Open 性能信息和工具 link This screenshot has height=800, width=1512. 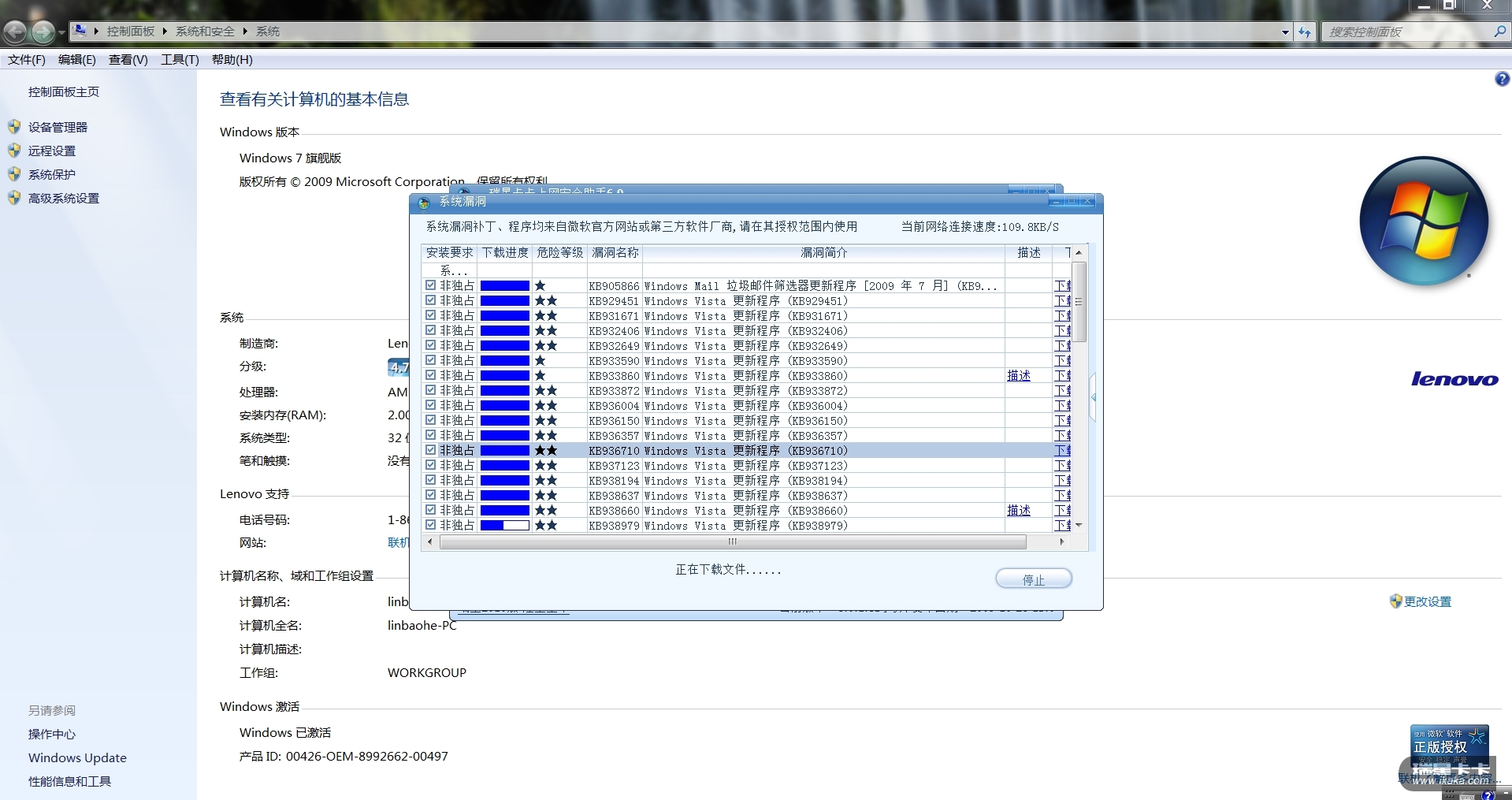(x=70, y=782)
